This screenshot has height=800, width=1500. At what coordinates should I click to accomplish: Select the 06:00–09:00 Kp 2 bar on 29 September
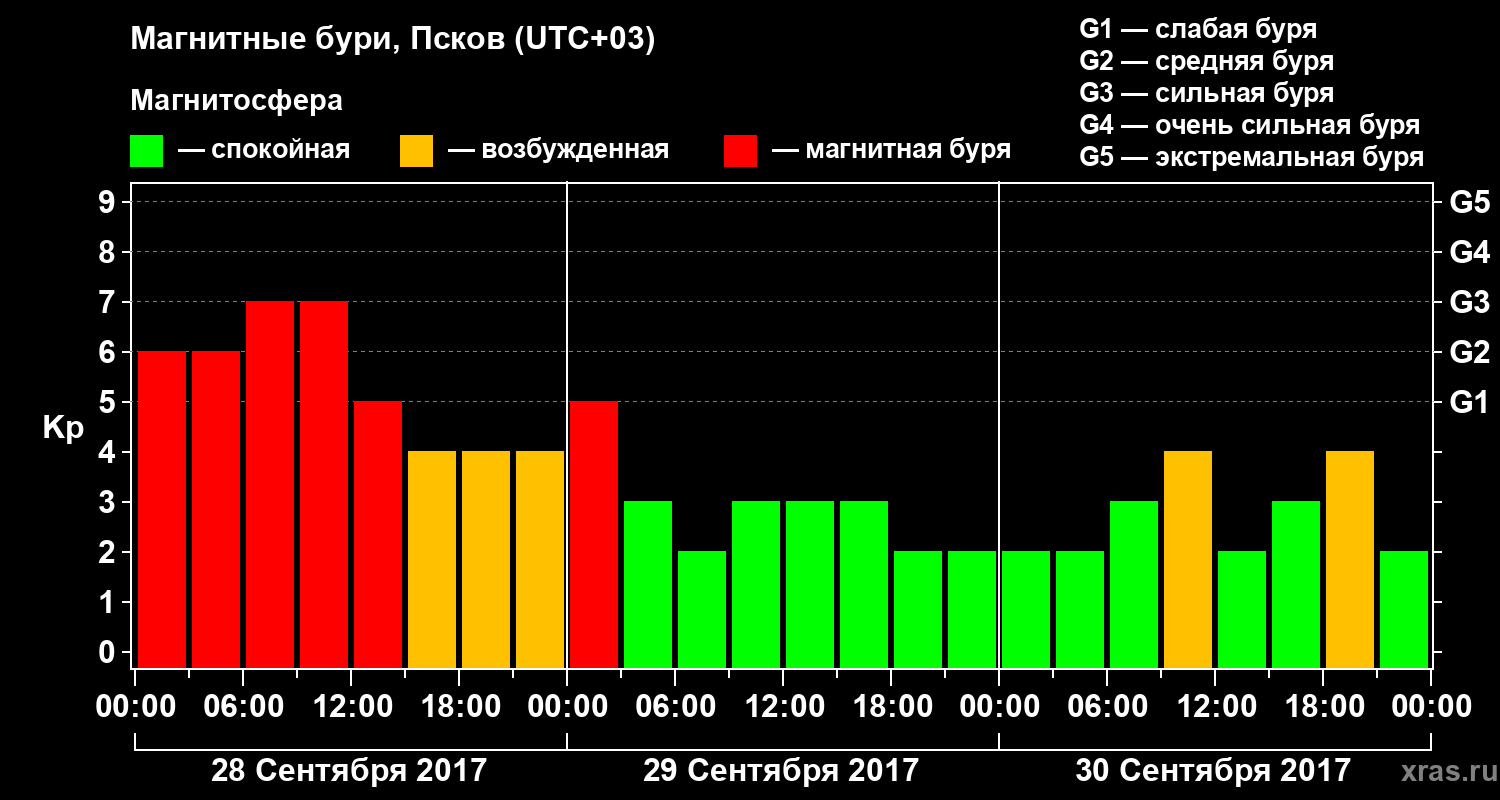(x=702, y=610)
